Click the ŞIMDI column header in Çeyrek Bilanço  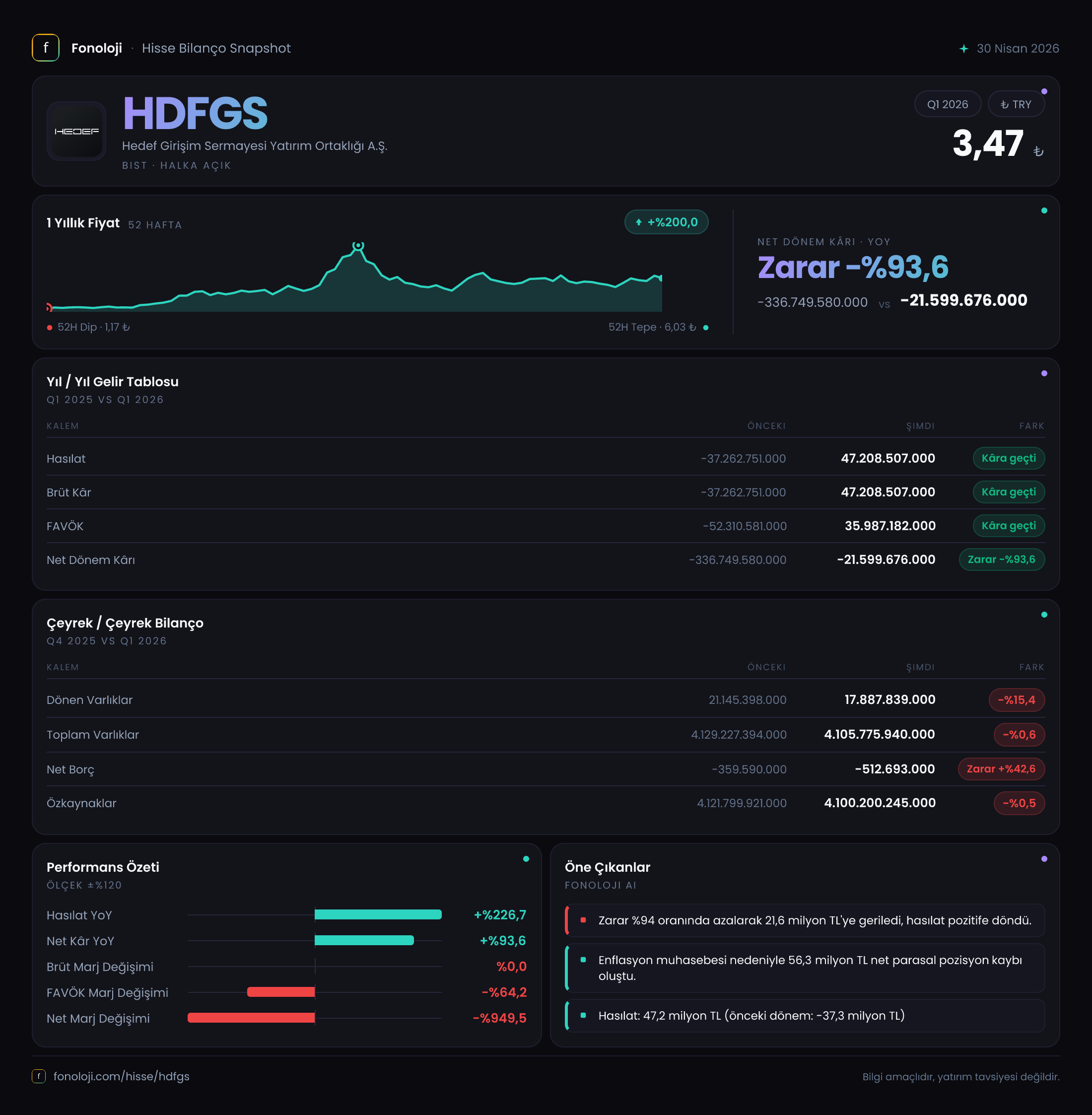point(921,668)
